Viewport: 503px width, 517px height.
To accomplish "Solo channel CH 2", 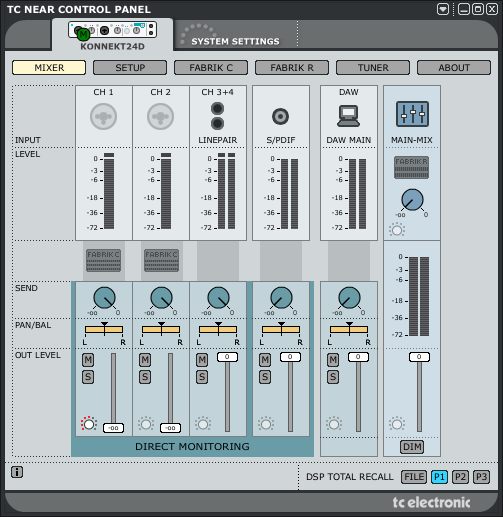I will tap(145, 377).
